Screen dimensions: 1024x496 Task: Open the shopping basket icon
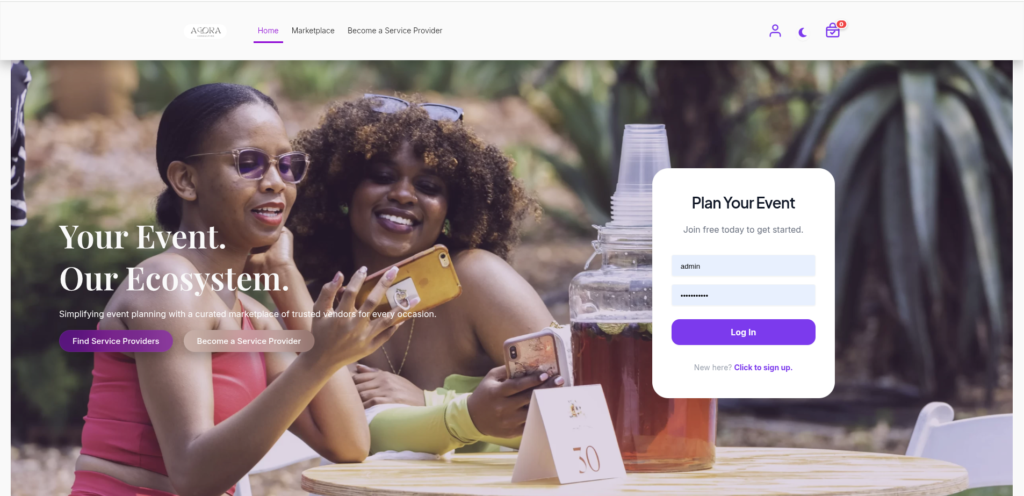click(x=832, y=31)
